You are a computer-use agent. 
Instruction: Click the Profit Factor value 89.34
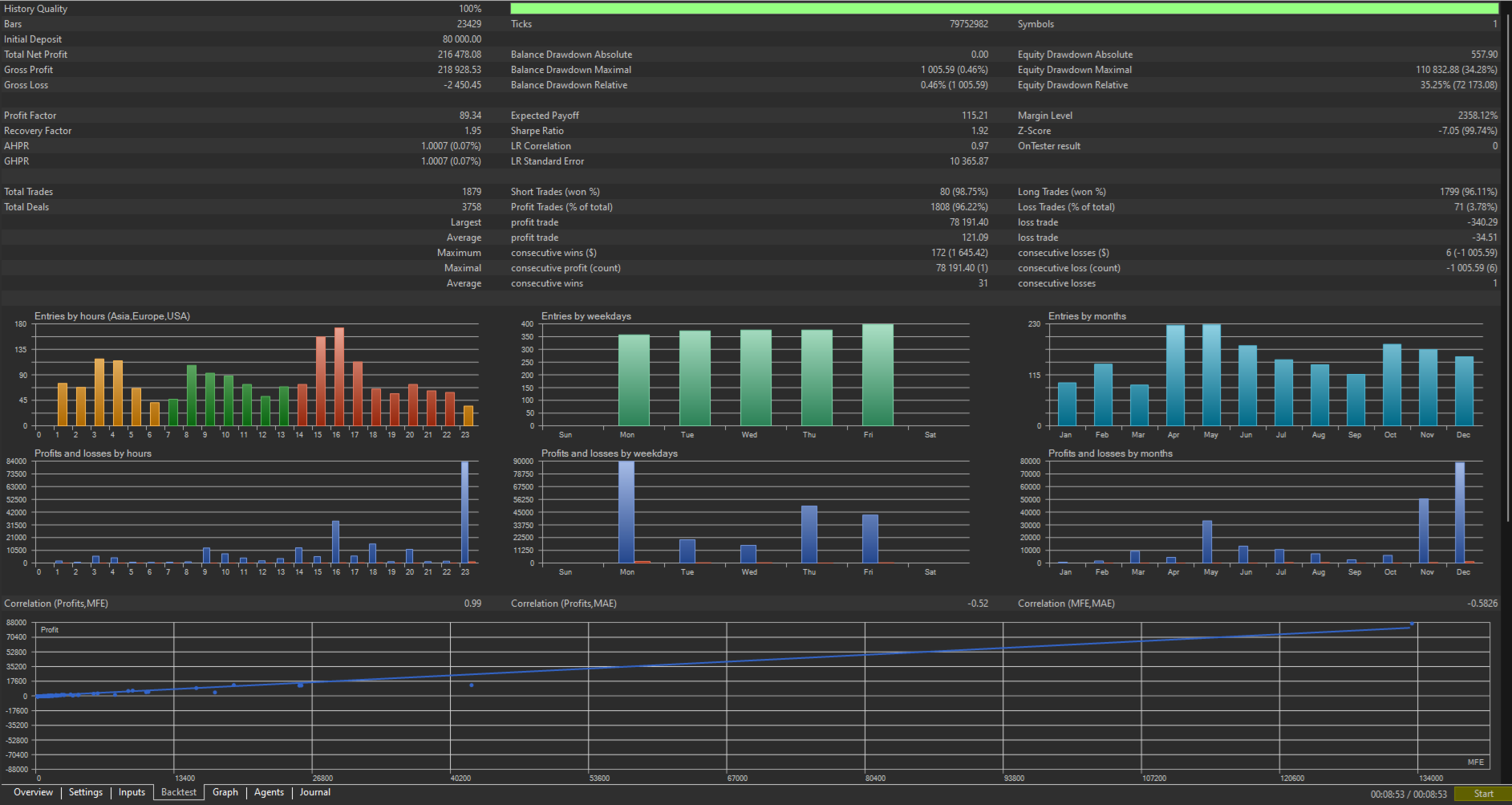pyautogui.click(x=470, y=116)
